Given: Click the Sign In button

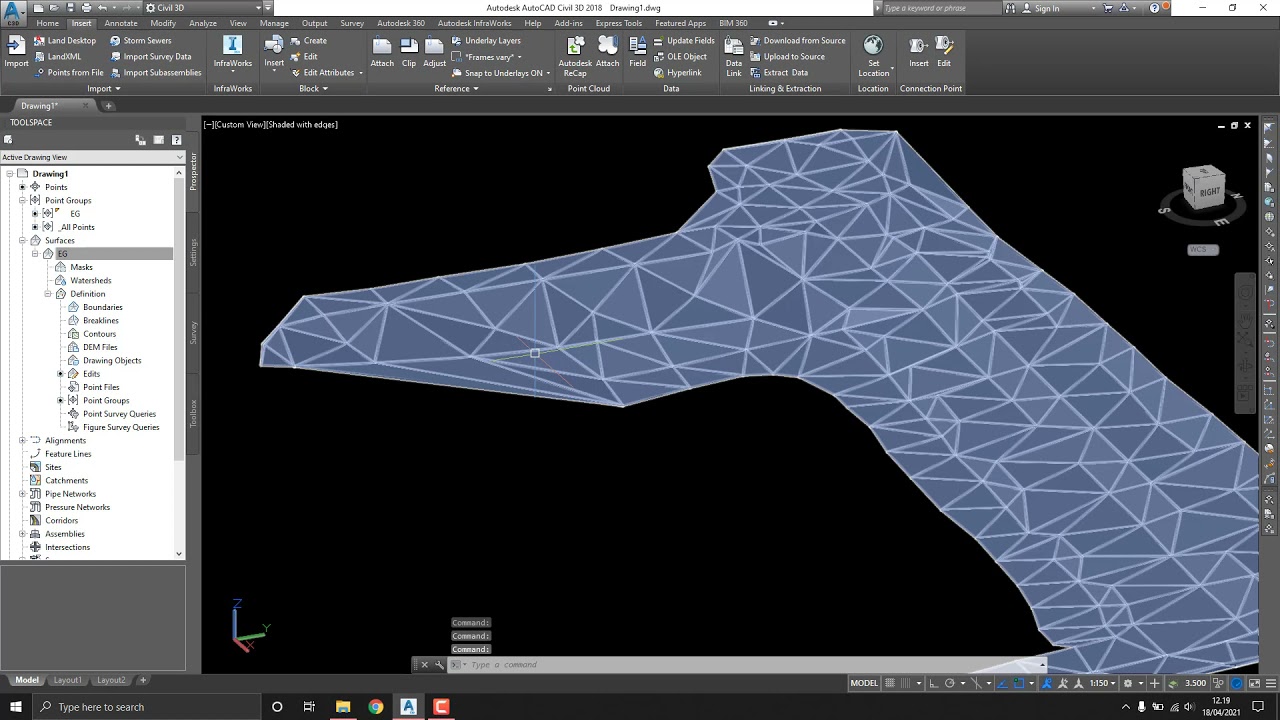Looking at the screenshot, I should pos(1040,8).
